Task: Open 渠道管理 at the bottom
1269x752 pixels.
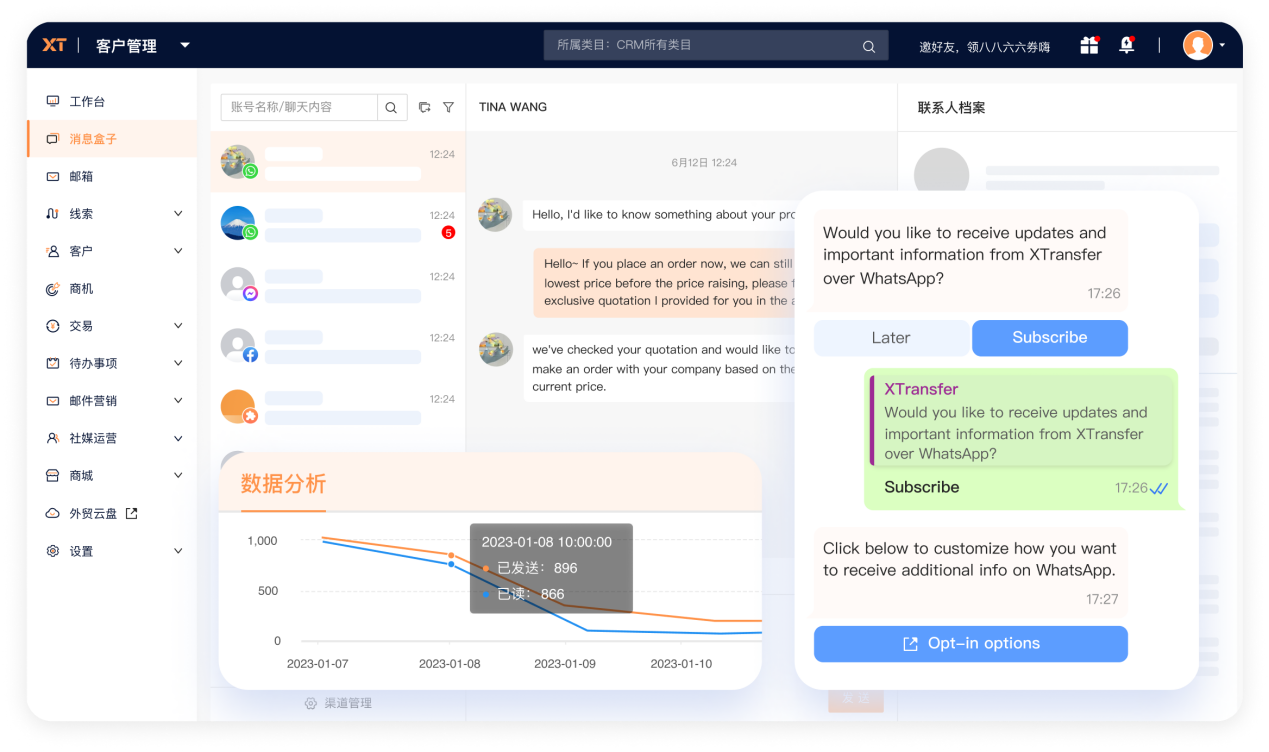Action: click(x=338, y=704)
